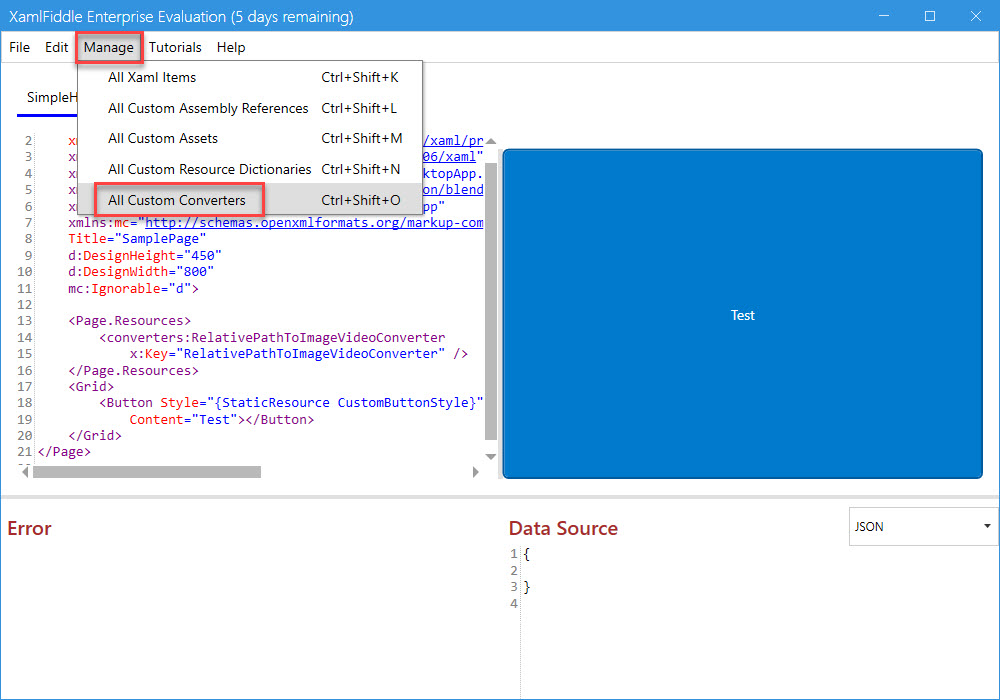Image resolution: width=1000 pixels, height=700 pixels.
Task: Click the closing brace in the JSON editor
Action: (x=527, y=587)
